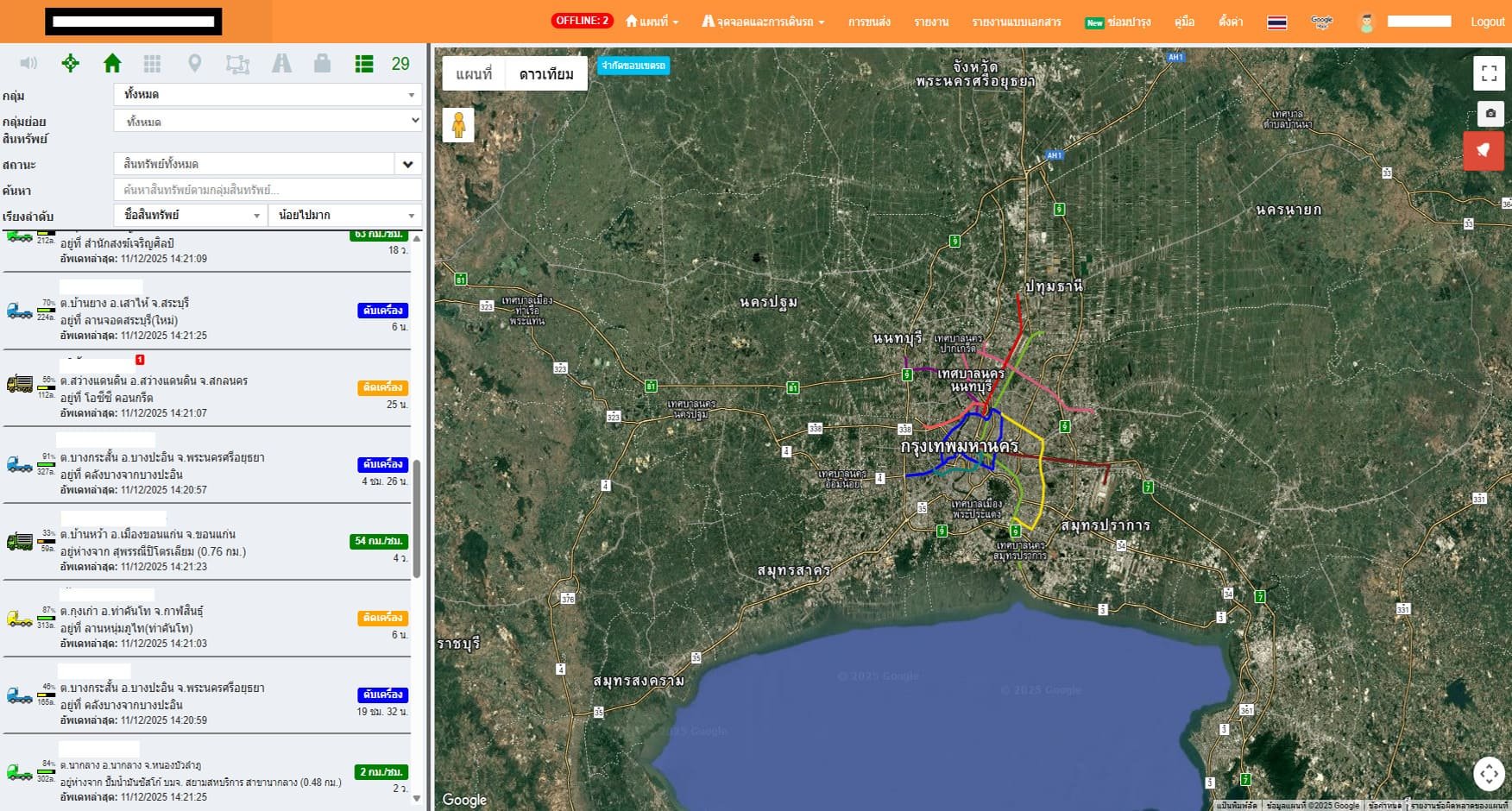Click the green crosshair locate icon
1512x811 pixels.
pyautogui.click(x=71, y=63)
